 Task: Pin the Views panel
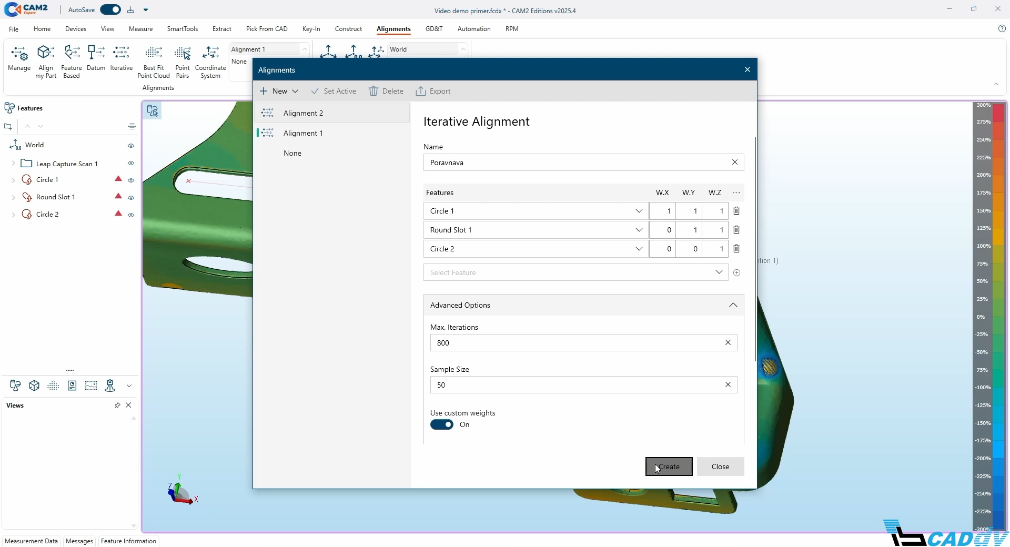[x=117, y=405]
